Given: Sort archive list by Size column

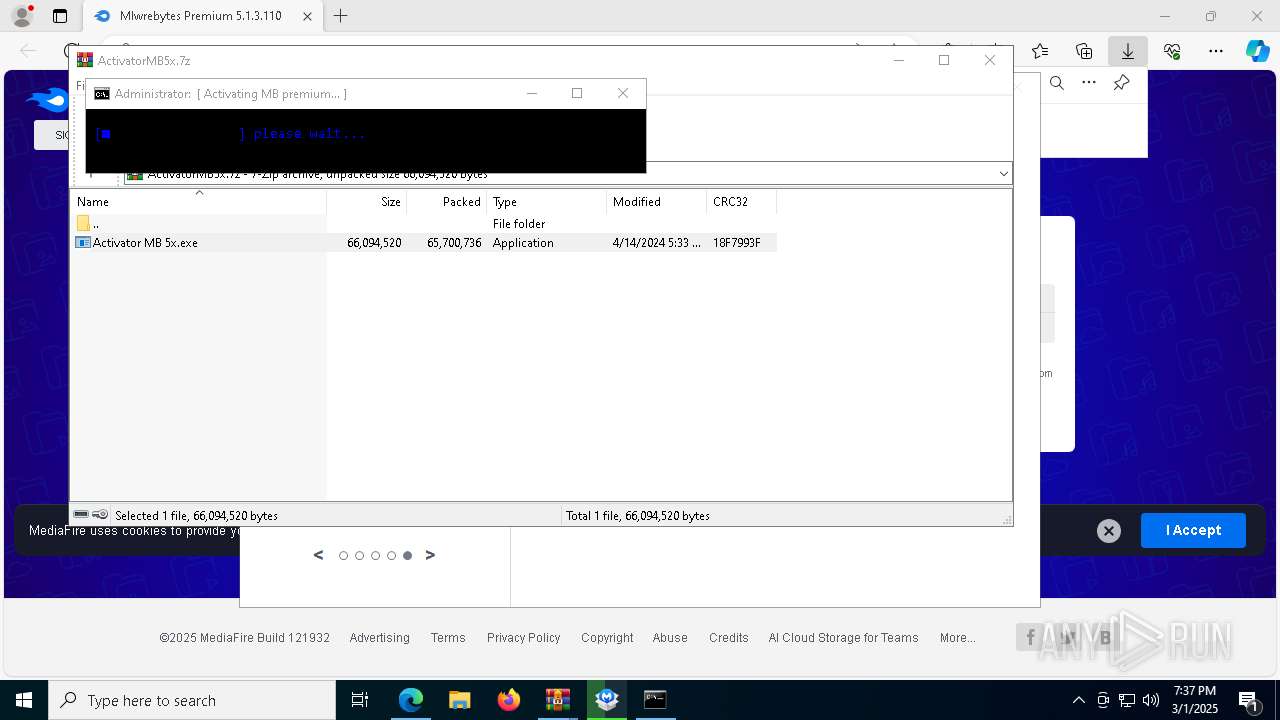Looking at the screenshot, I should 367,201.
